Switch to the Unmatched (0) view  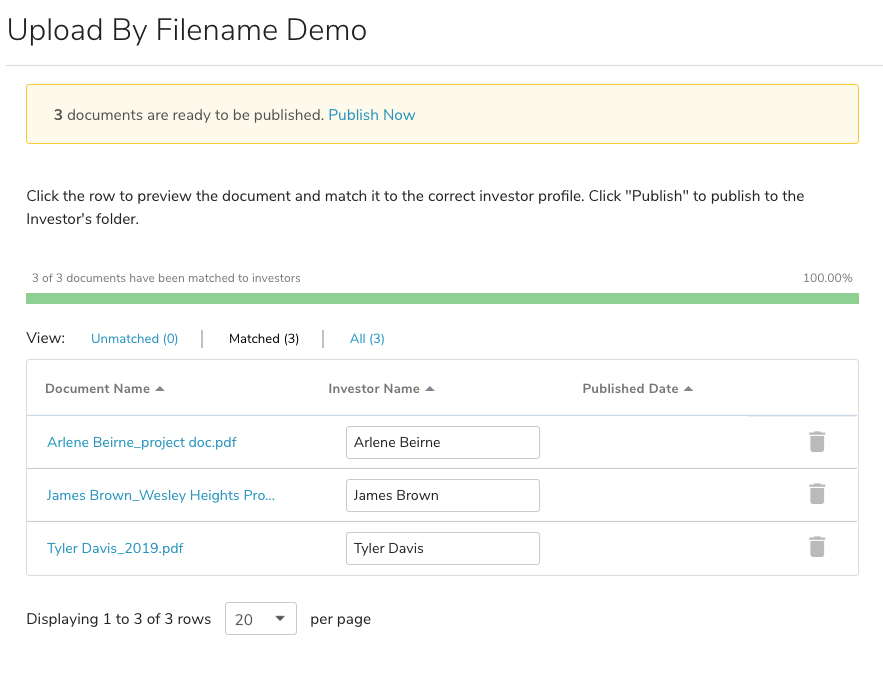pos(134,338)
